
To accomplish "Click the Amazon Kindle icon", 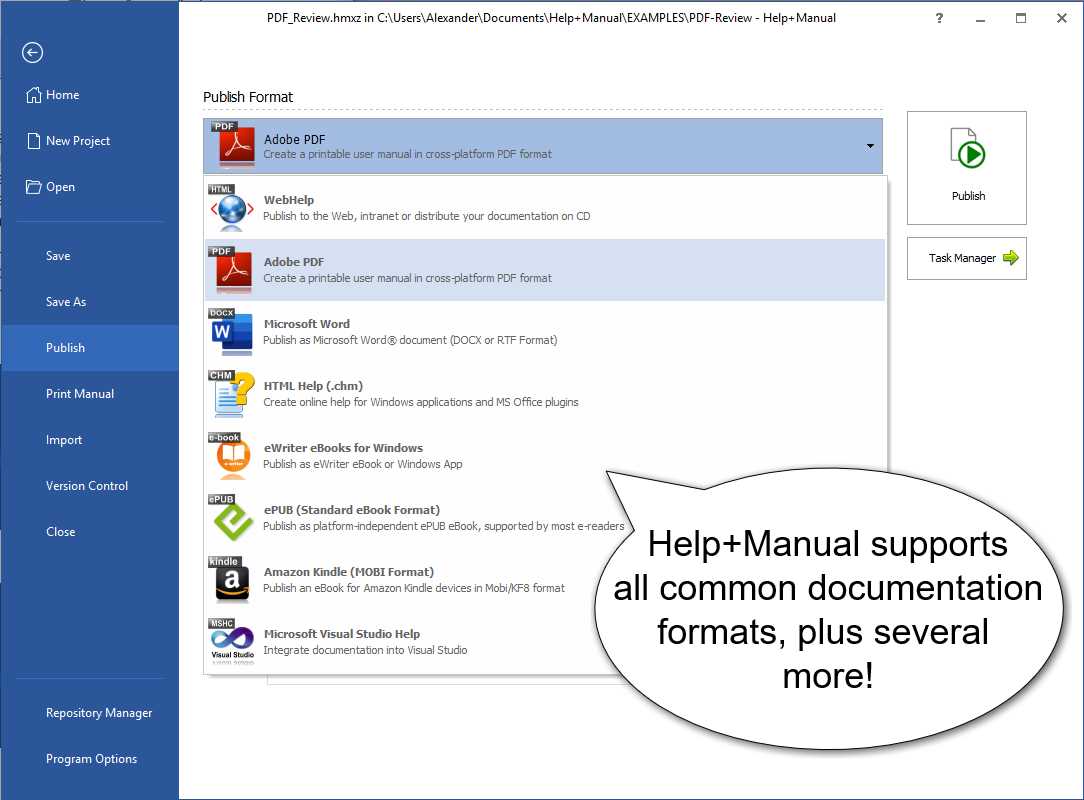I will 232,580.
